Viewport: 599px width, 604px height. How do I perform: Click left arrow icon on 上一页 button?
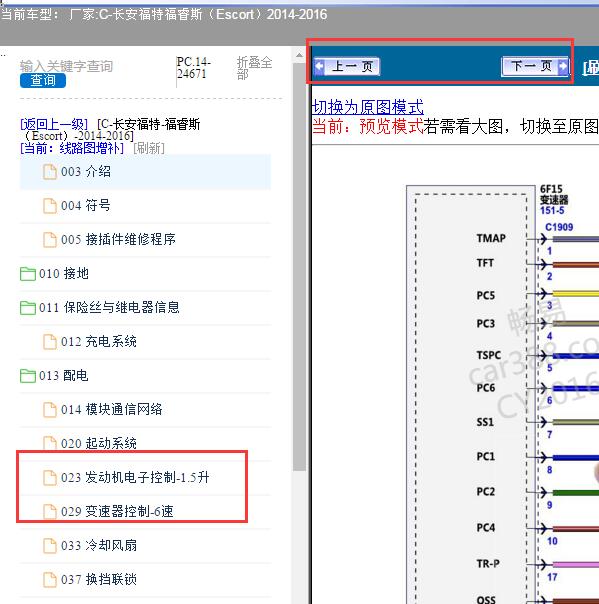319,66
